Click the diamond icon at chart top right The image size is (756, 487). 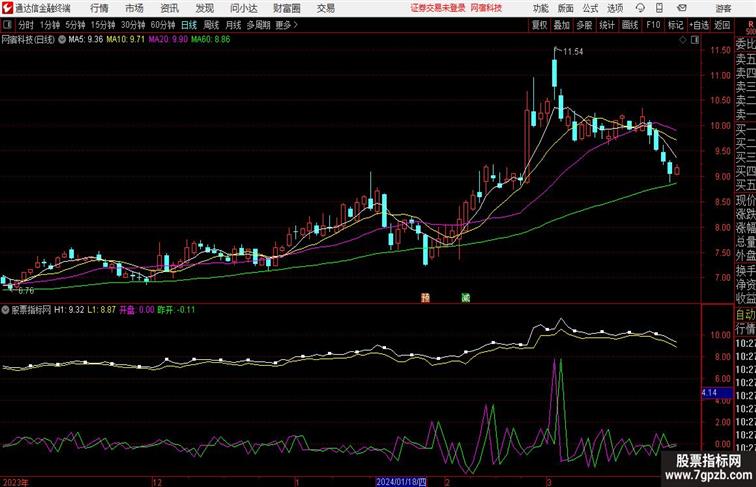pos(683,40)
